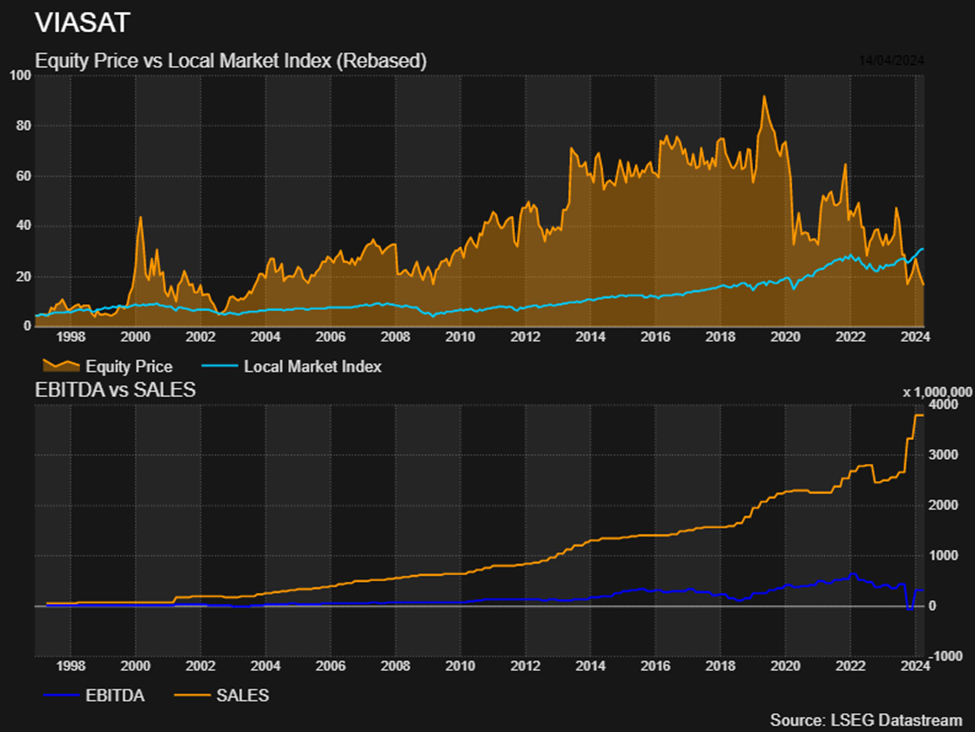Click the 60 y-axis label on equity chart

click(24, 176)
